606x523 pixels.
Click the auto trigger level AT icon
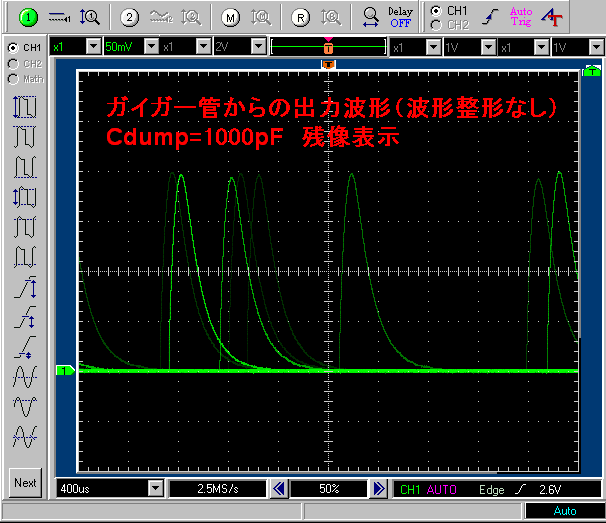(x=552, y=17)
